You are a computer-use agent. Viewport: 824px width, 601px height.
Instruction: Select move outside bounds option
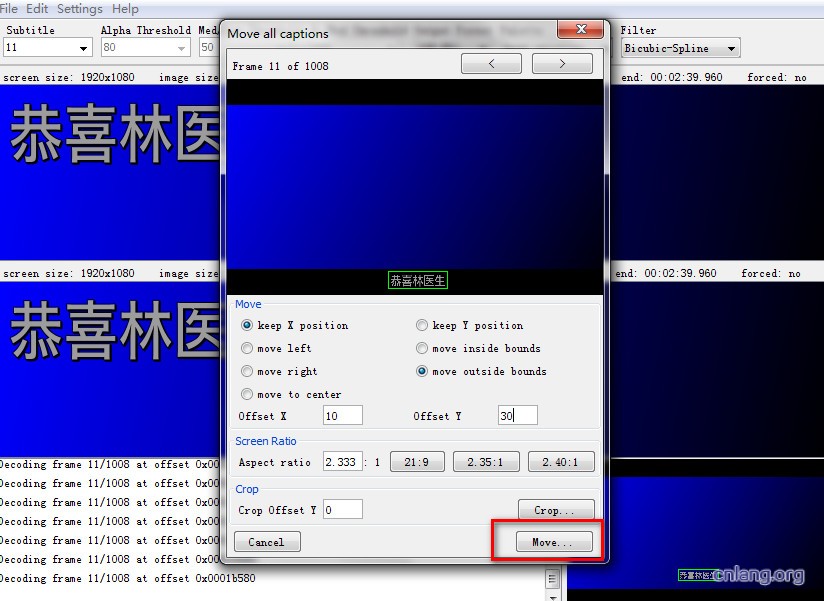click(422, 371)
